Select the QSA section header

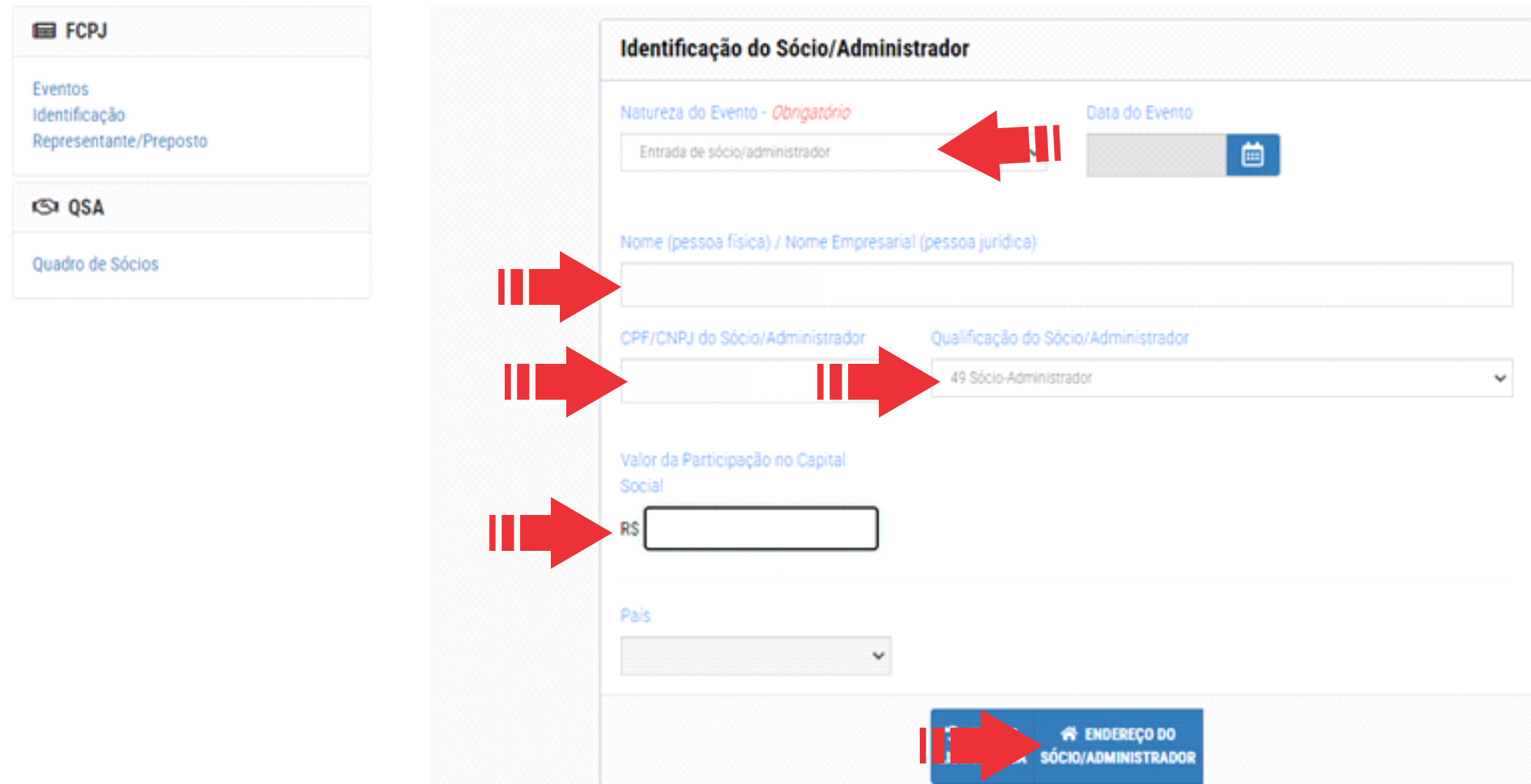tap(192, 208)
